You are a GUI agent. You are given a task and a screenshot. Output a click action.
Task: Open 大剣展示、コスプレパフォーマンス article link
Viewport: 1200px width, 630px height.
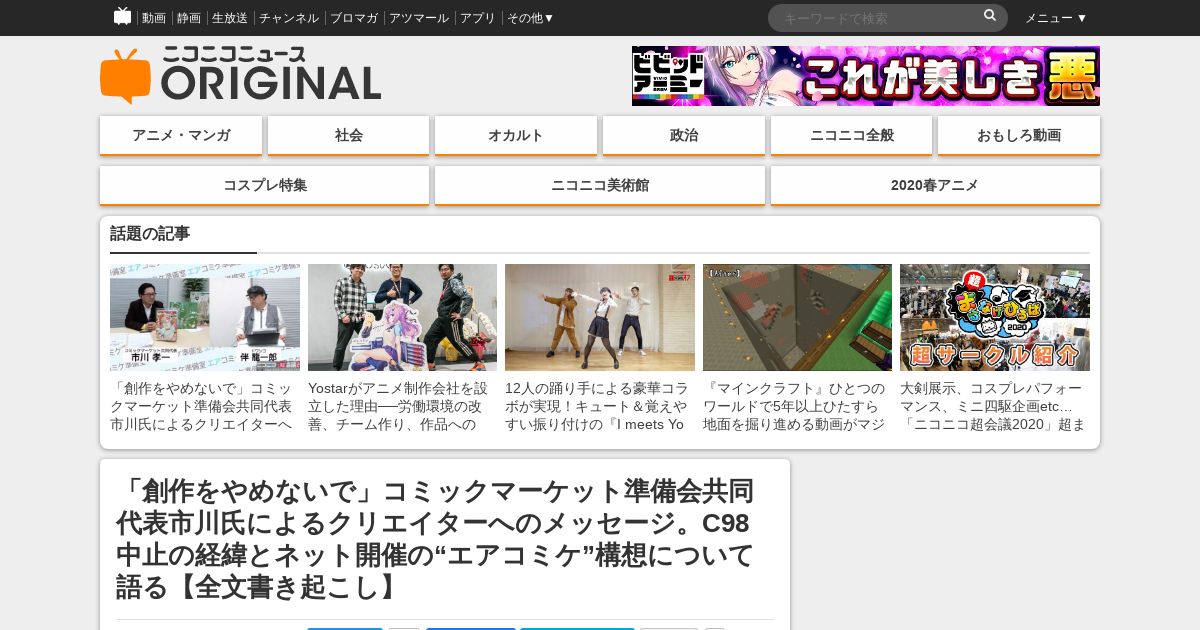995,406
